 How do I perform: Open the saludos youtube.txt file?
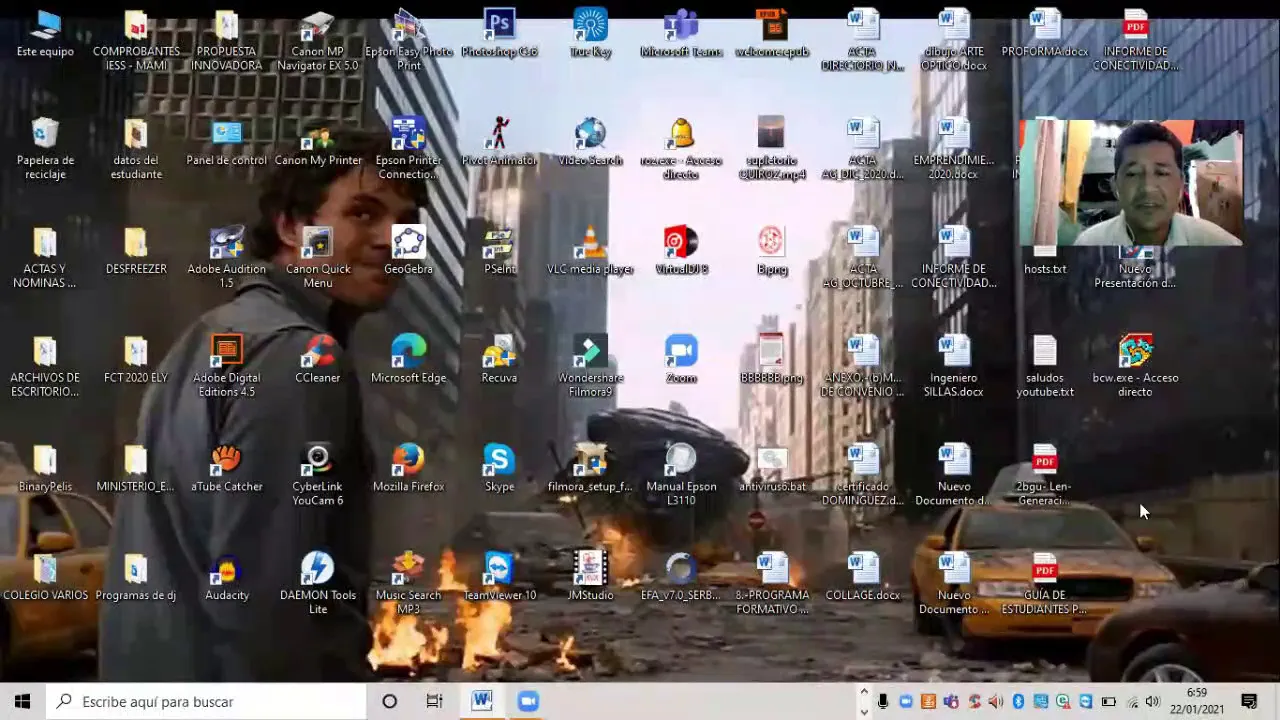[x=1045, y=367]
